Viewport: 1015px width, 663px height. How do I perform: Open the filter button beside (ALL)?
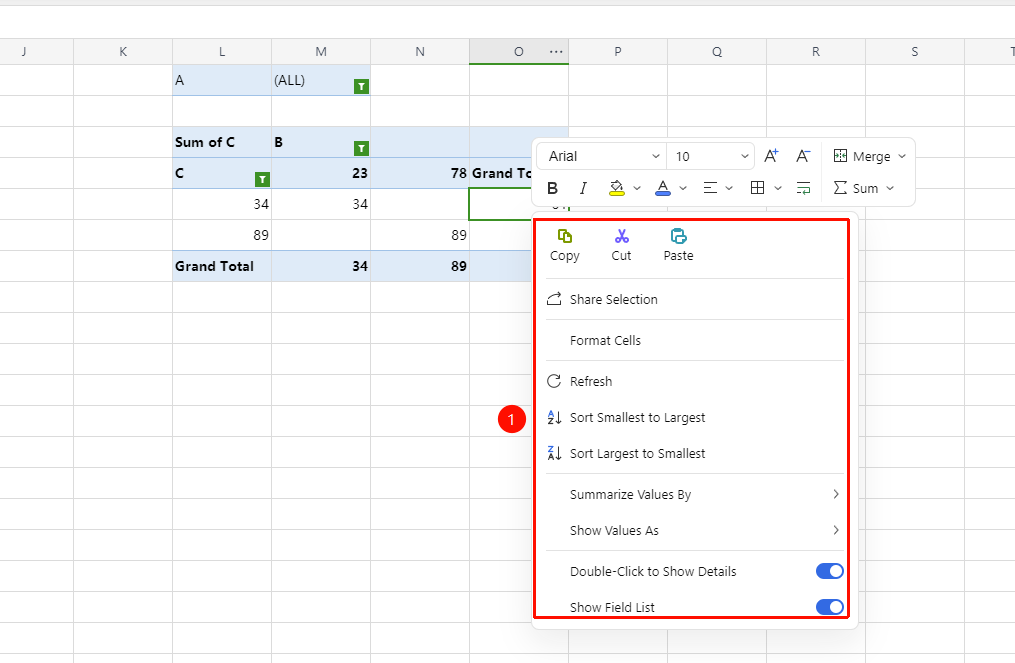[x=361, y=86]
